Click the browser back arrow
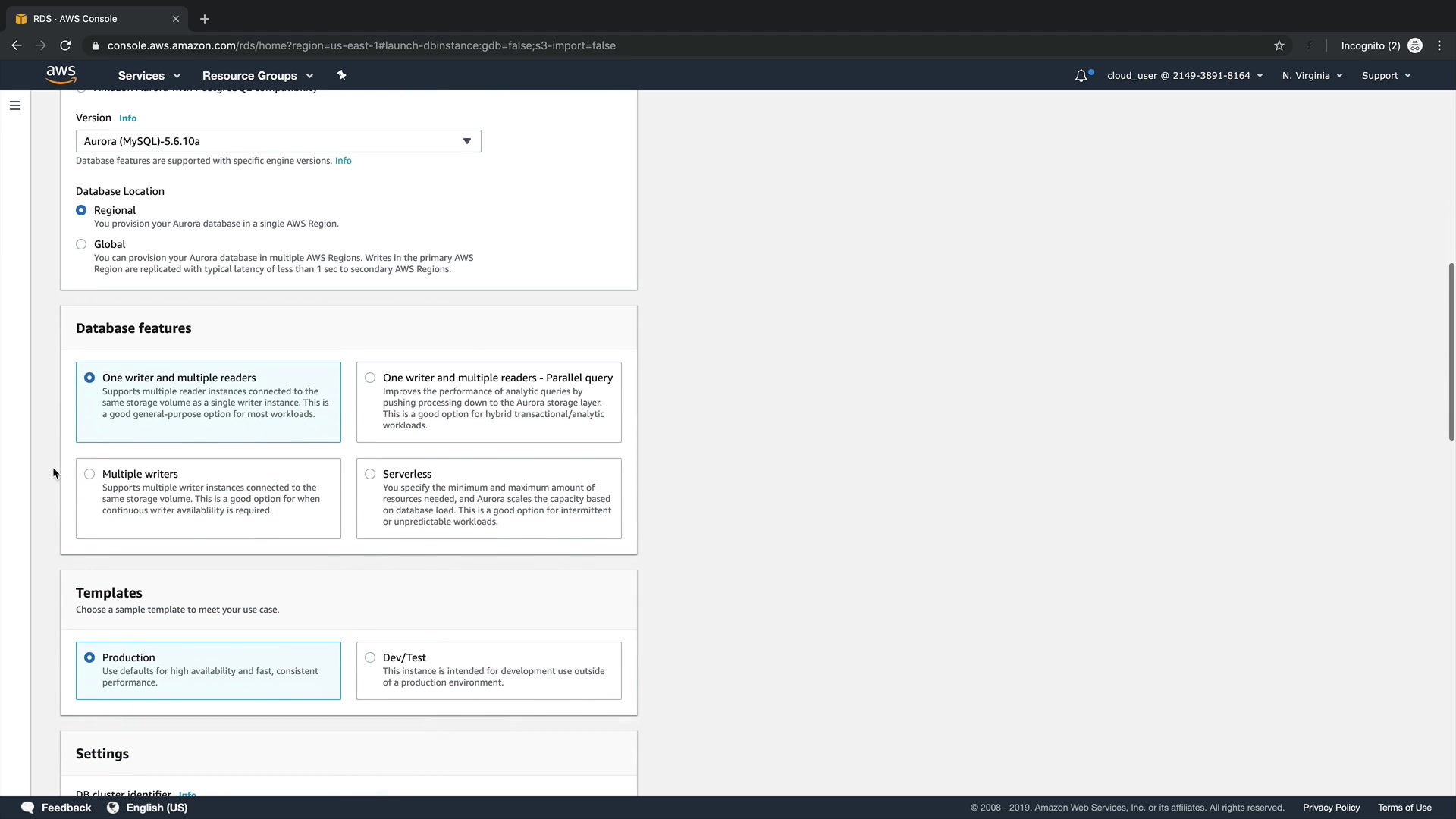 17,45
